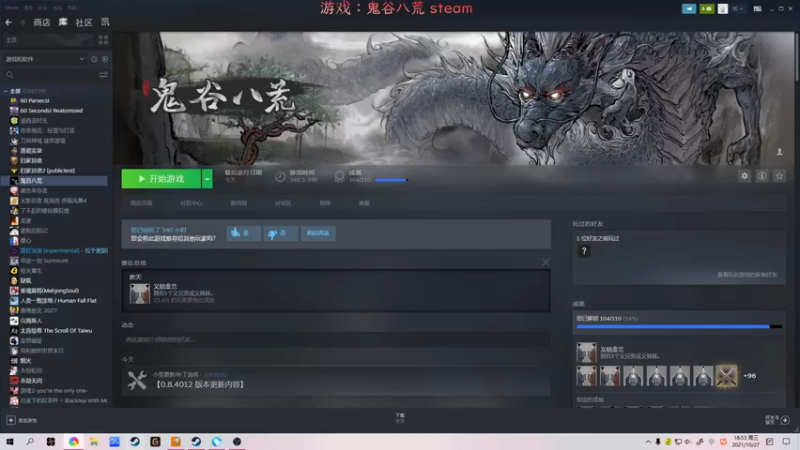The image size is (800, 450).
Task: Click the back navigation arrow
Action: pyautogui.click(x=8, y=22)
